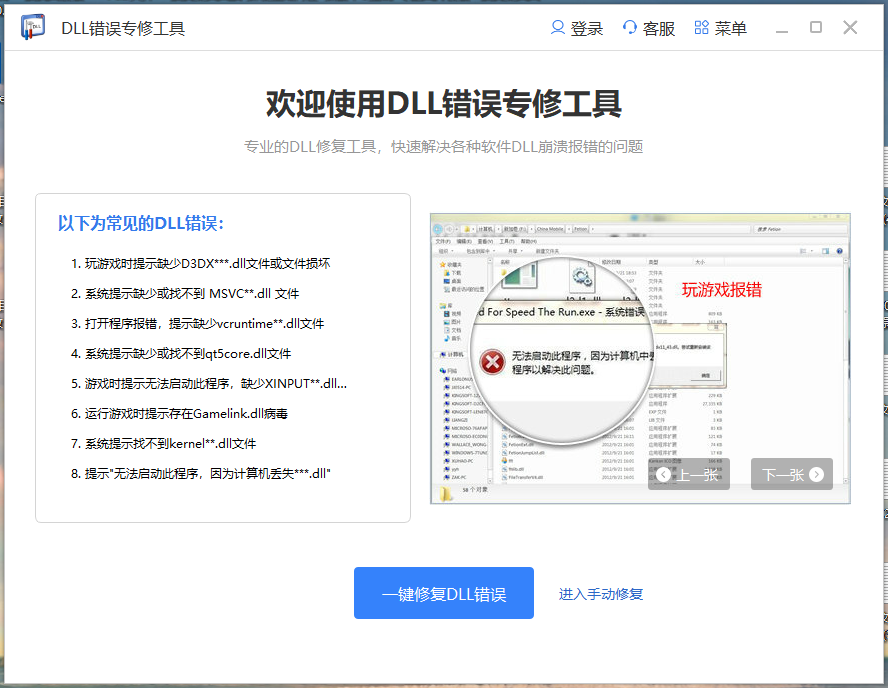Maximize the DLL tool window
This screenshot has height=688, width=888.
tap(816, 27)
